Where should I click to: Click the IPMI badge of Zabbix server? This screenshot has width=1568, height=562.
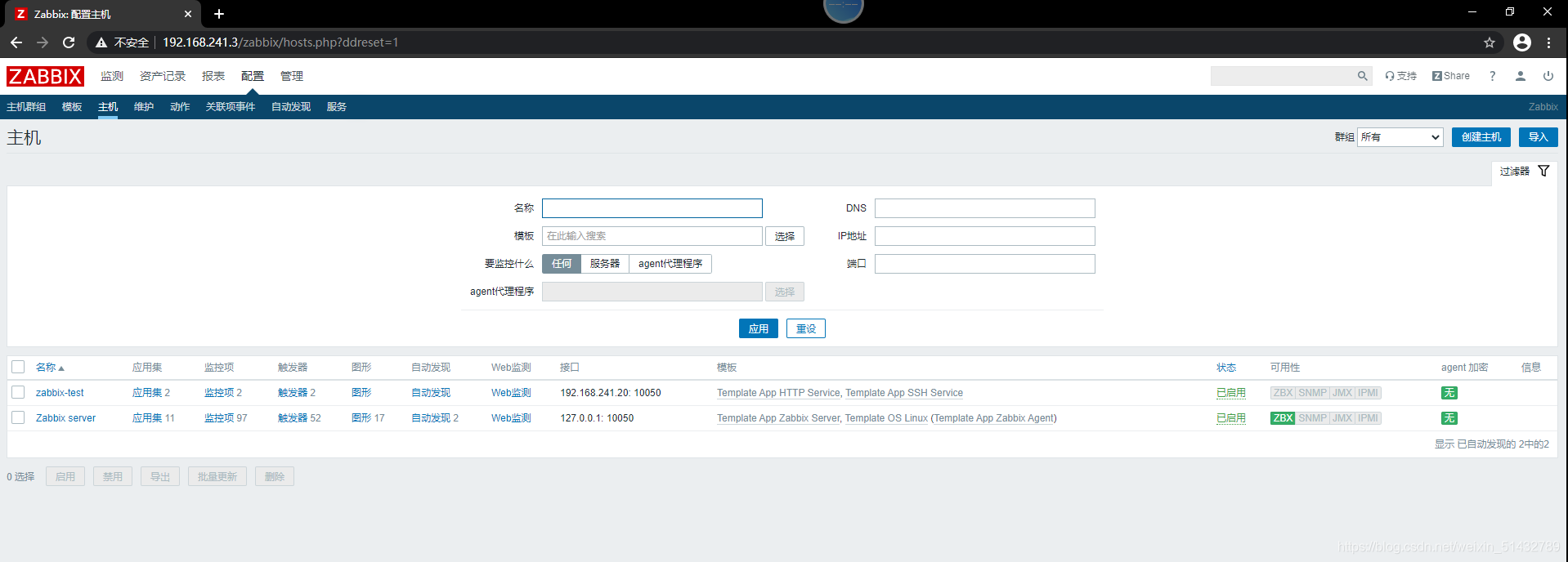click(1368, 418)
